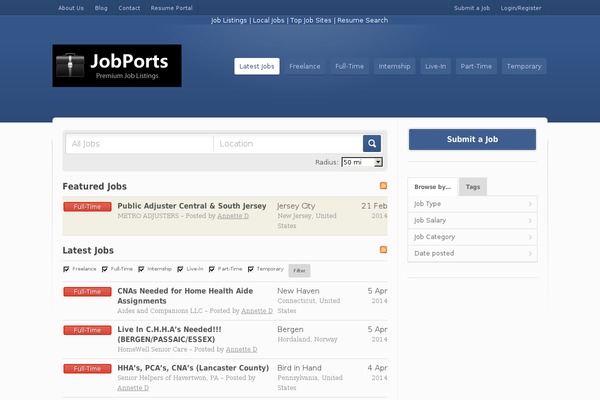Toggle the Temporary filter checkbox
The image size is (600, 400).
click(x=251, y=269)
